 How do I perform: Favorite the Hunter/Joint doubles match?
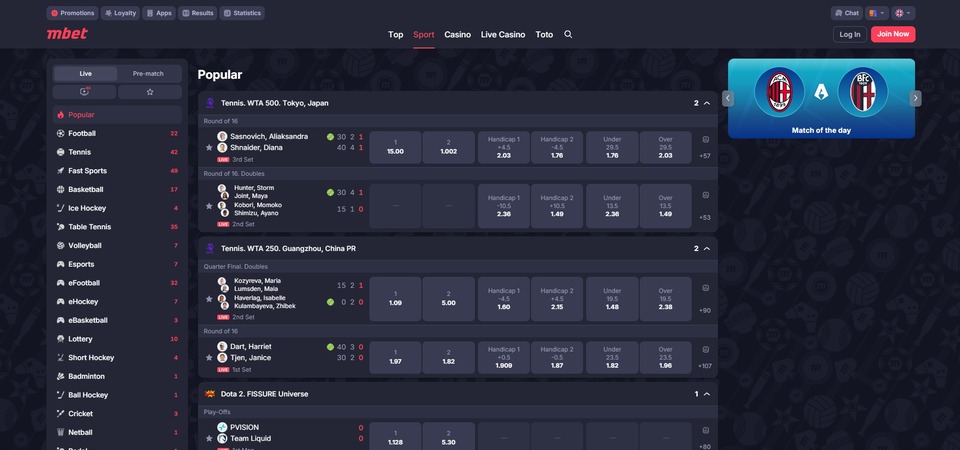pyautogui.click(x=209, y=206)
